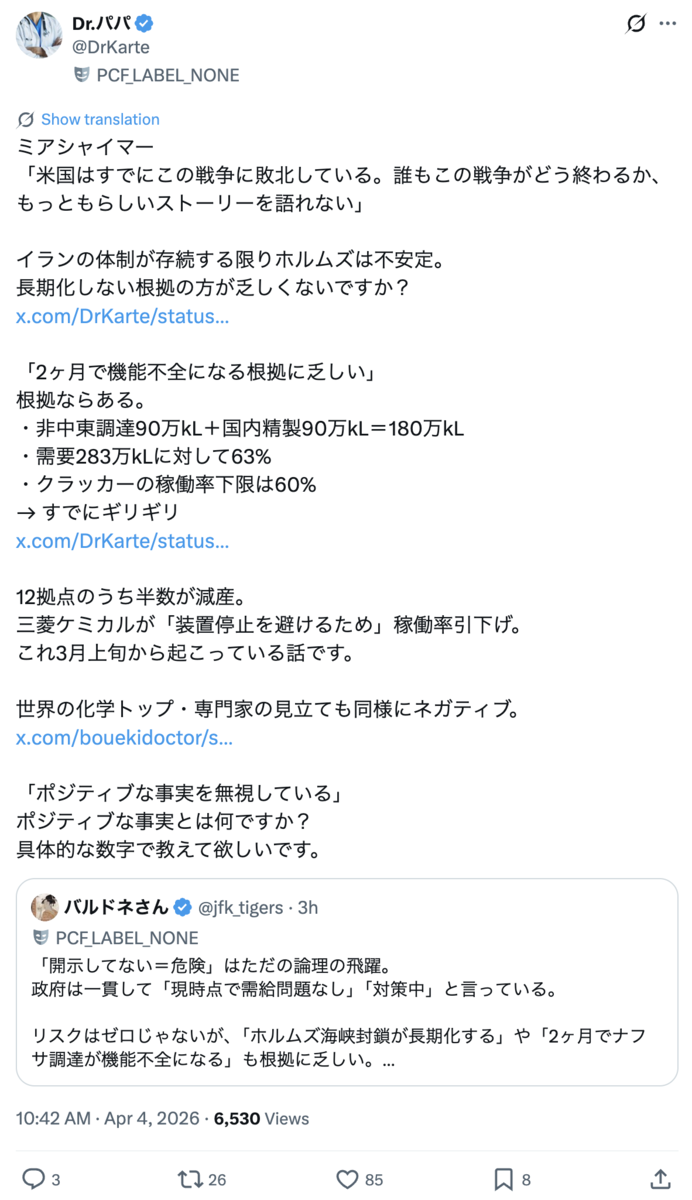Screen dimensions: 692x1200
Task: Click Dr.パパ's blue verified badge
Action: pyautogui.click(x=145, y=23)
